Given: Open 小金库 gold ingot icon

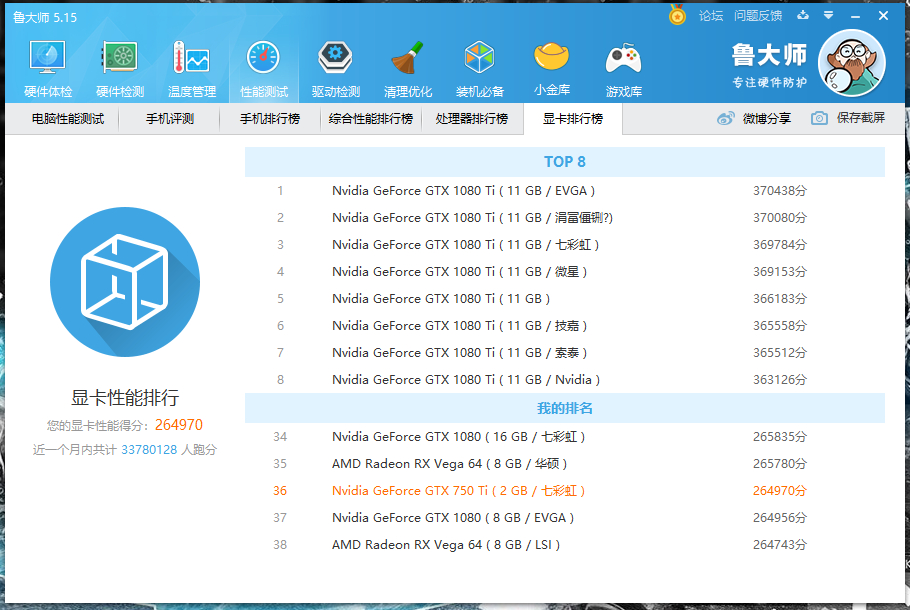Looking at the screenshot, I should point(552,68).
